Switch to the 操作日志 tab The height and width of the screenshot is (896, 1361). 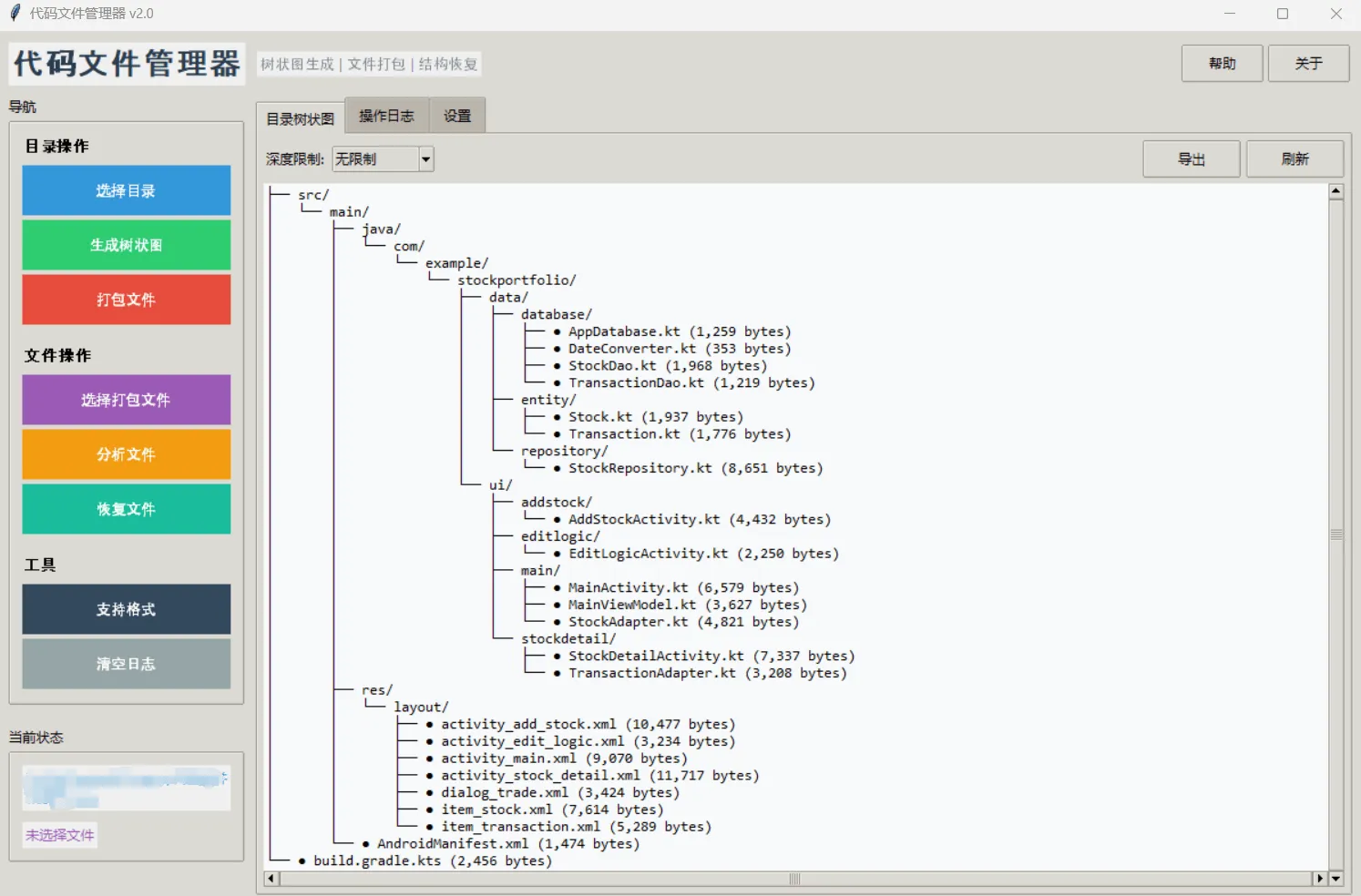tap(386, 117)
